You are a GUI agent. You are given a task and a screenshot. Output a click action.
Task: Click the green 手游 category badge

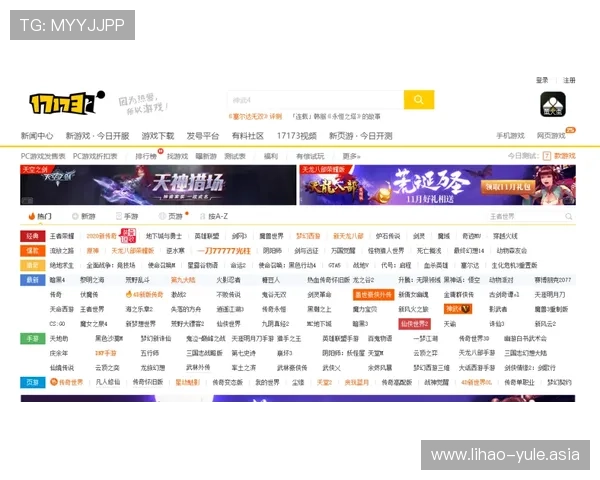33,338
